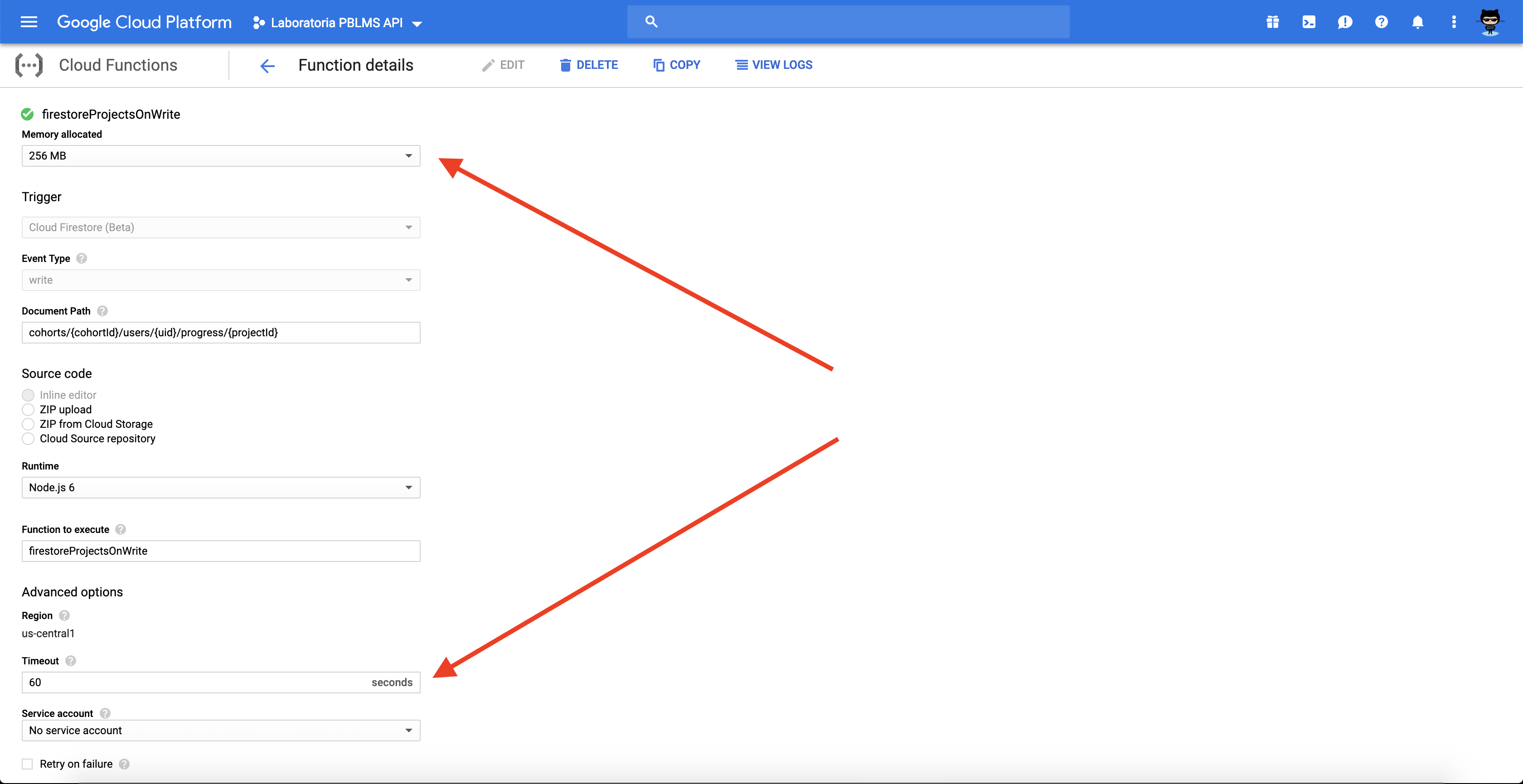Choose ZIP from Cloud Storage option
The image size is (1523, 784).
(28, 424)
